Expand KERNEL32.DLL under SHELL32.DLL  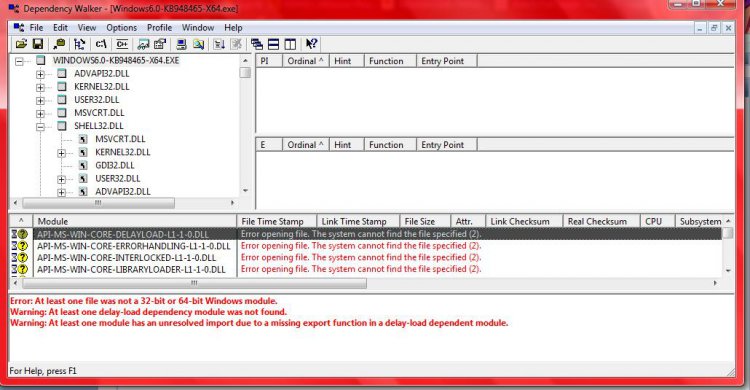point(61,153)
